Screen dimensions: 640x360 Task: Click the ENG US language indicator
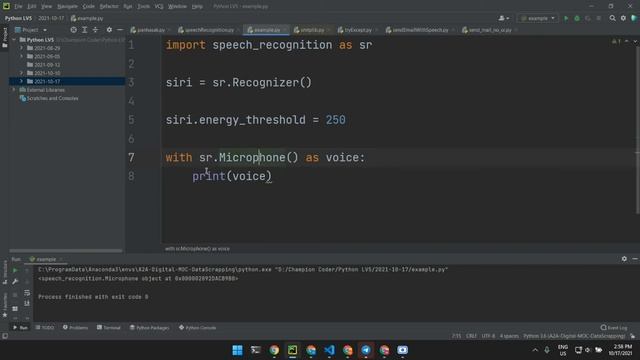[x=563, y=350]
